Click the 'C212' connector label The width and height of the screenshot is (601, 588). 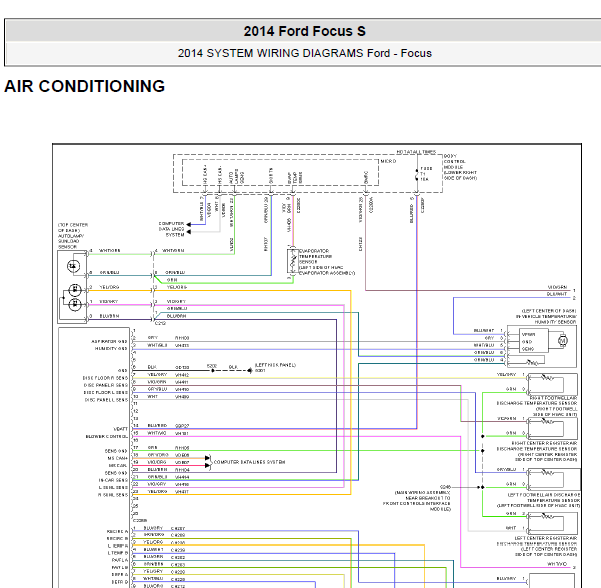(160, 323)
